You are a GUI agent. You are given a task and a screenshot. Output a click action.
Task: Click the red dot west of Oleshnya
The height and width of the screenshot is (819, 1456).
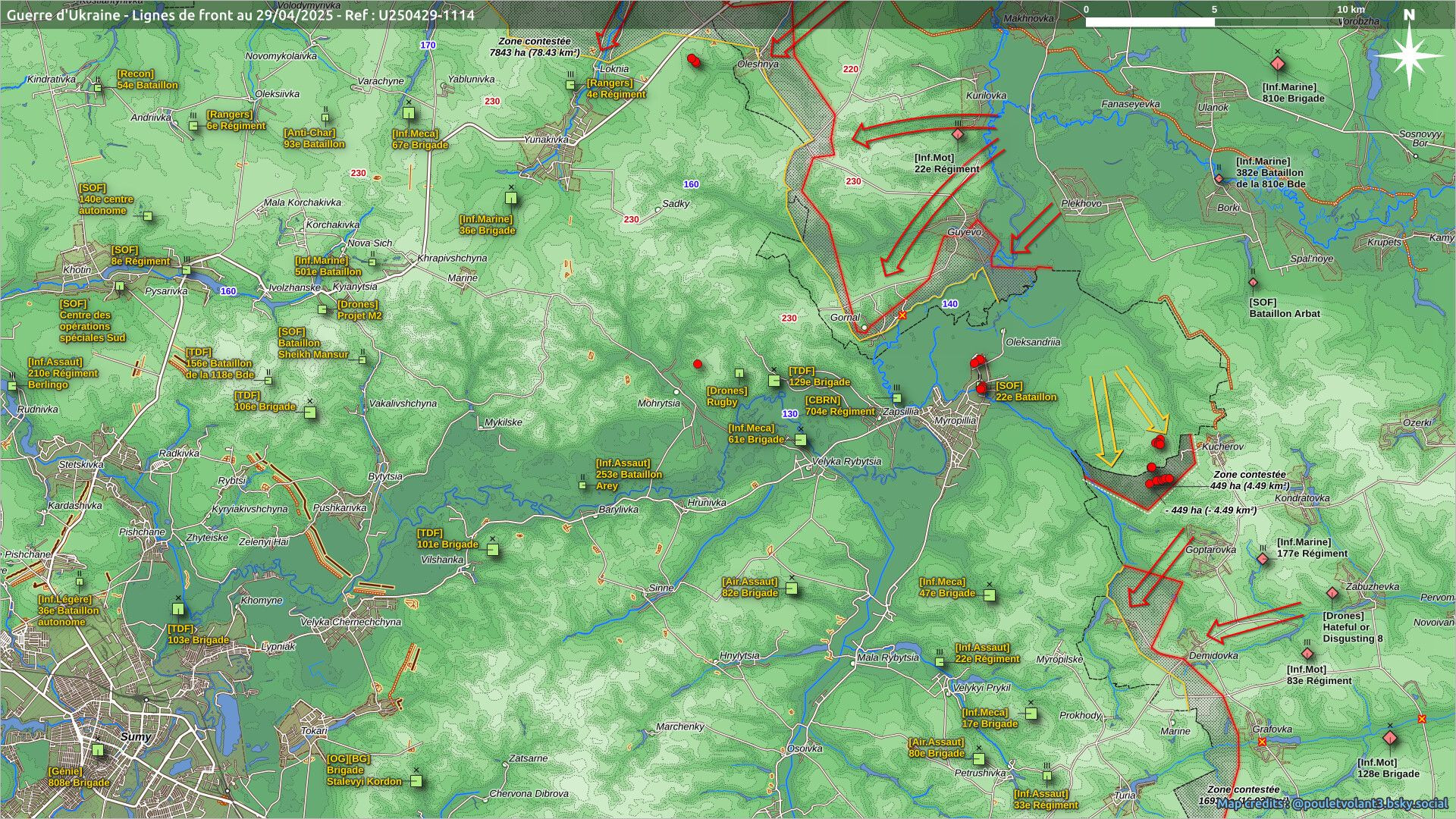(692, 60)
